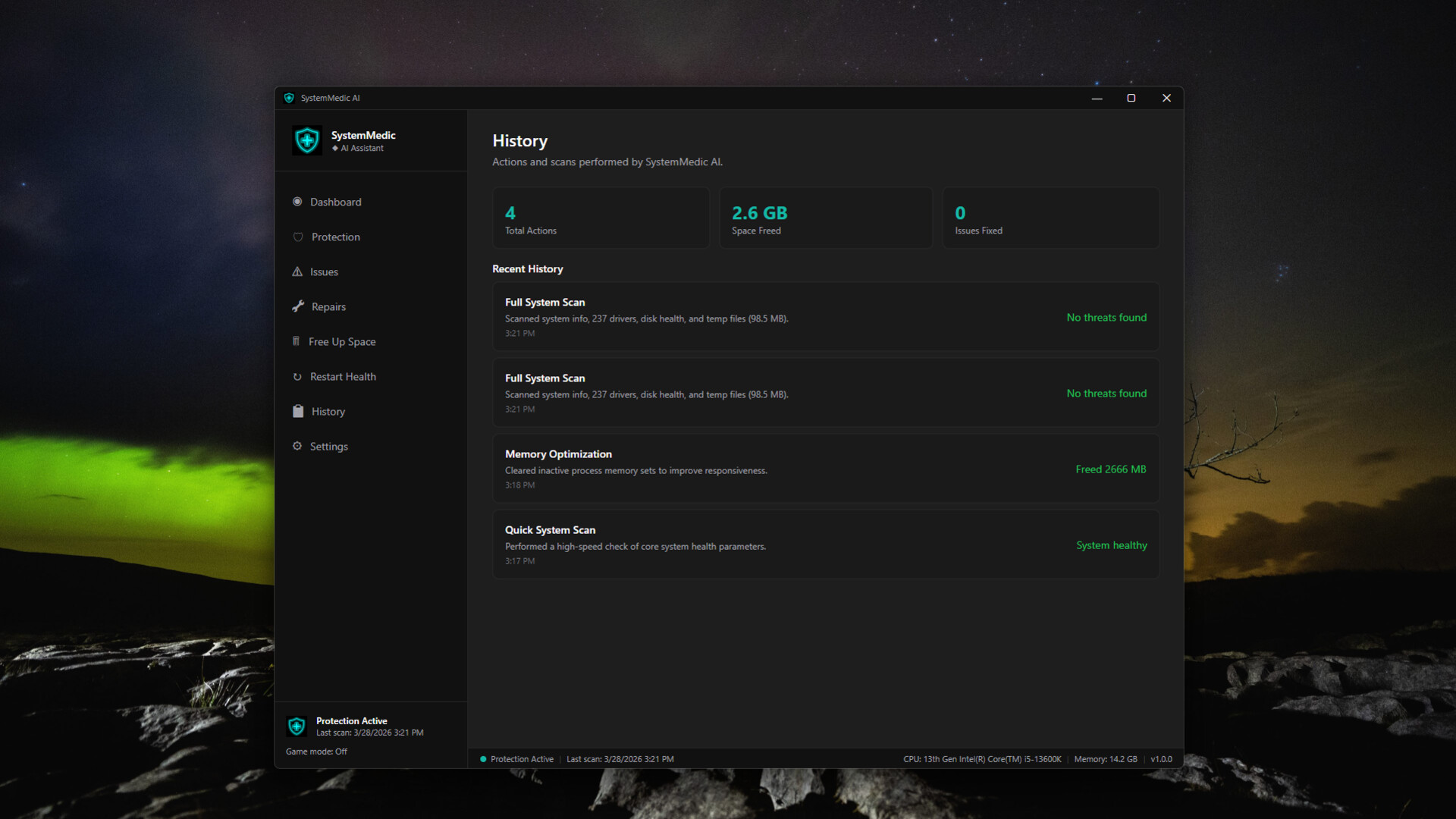Viewport: 1456px width, 819px height.
Task: Click the Settings gear icon
Action: coord(297,446)
